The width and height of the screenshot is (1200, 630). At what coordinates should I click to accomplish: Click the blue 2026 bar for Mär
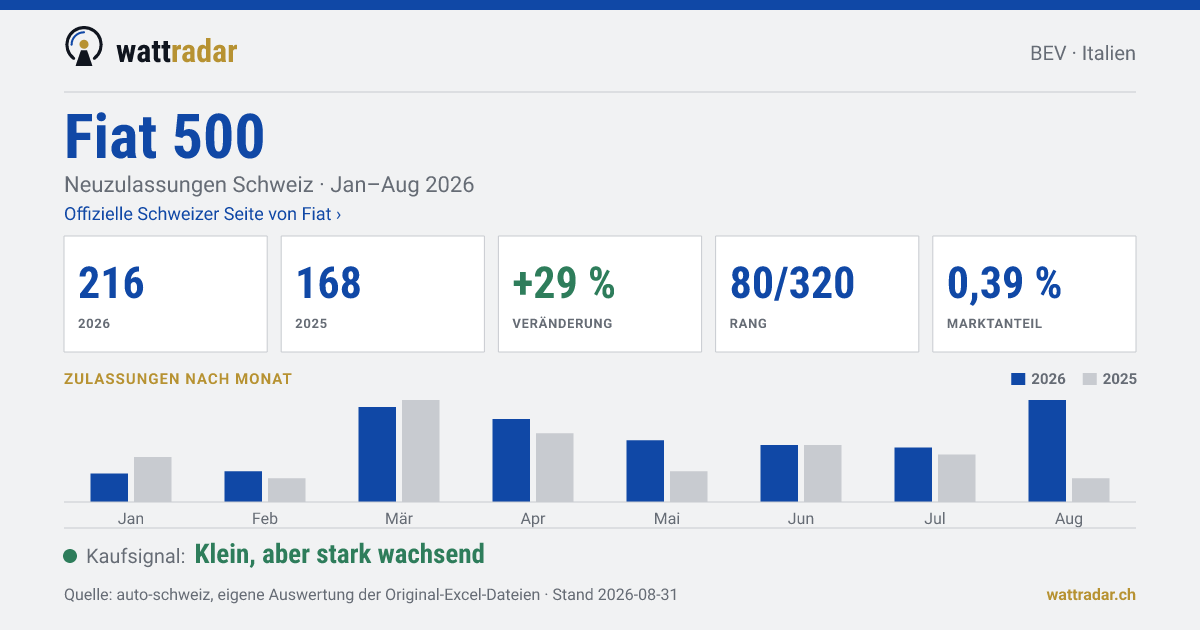(377, 454)
